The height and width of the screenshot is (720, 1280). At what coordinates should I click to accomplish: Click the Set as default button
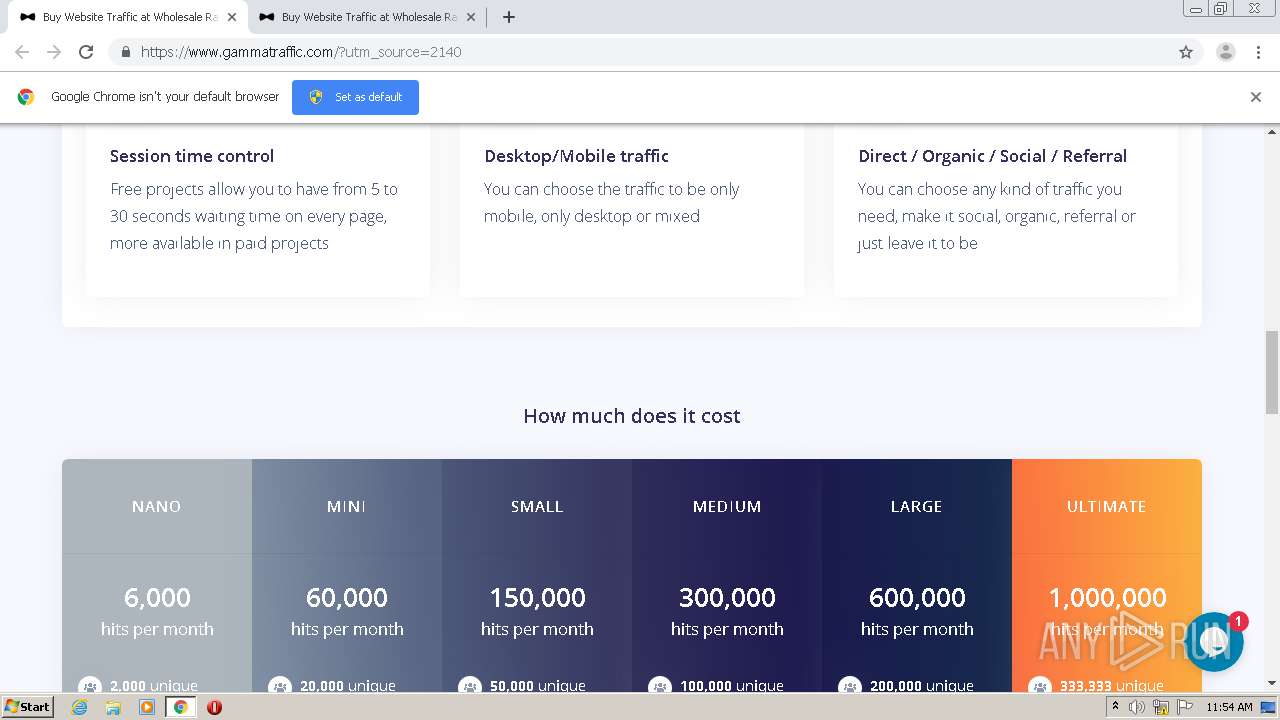point(355,97)
